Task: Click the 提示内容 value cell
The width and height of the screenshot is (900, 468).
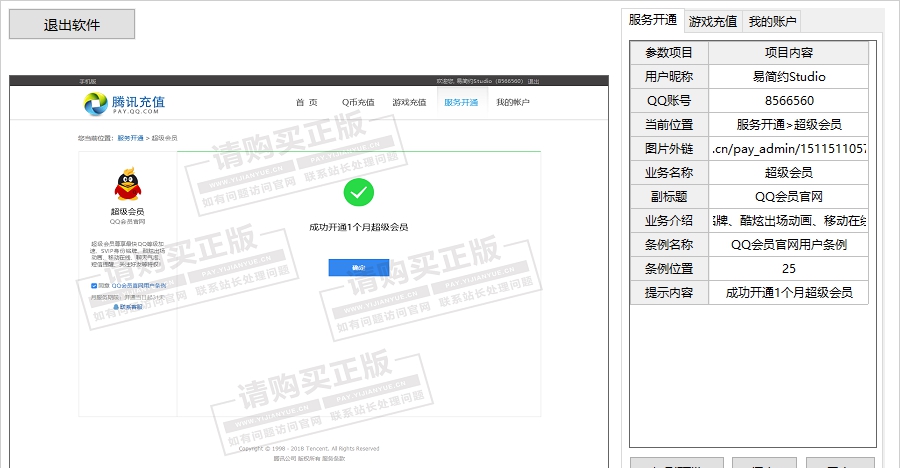Action: click(789, 292)
